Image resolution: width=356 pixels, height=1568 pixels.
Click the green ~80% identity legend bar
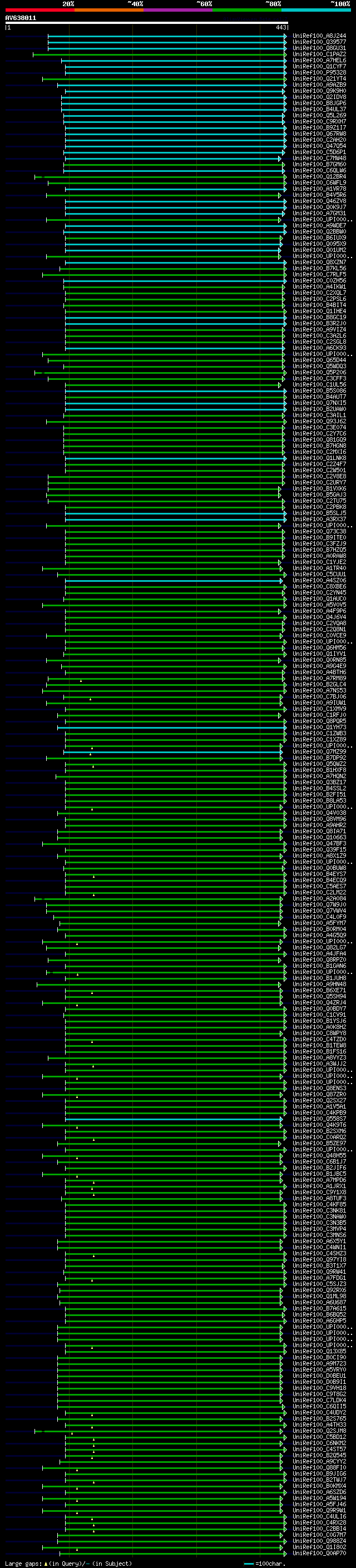[x=247, y=11]
